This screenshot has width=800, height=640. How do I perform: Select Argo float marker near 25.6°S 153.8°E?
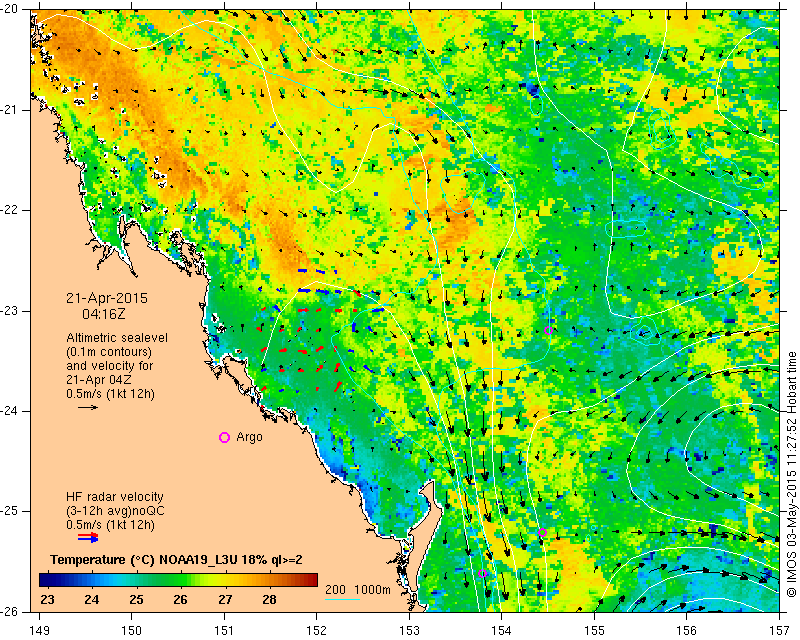483,573
